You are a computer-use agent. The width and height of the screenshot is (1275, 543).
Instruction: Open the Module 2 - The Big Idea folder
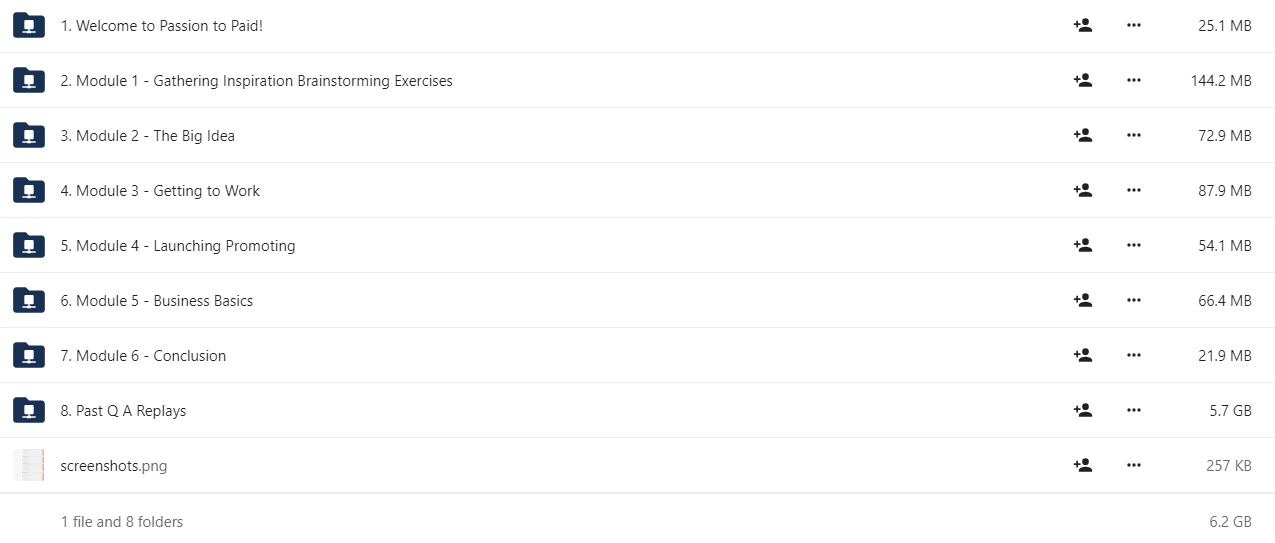147,136
